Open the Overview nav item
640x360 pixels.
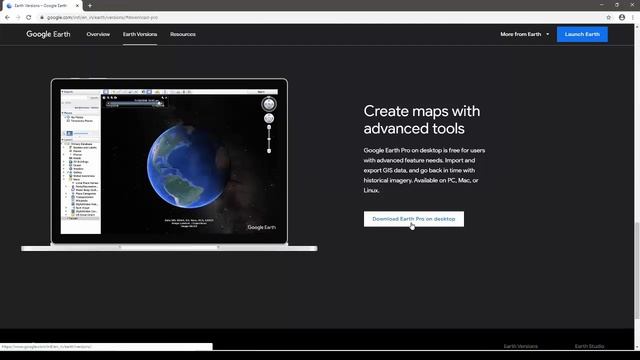[x=98, y=34]
